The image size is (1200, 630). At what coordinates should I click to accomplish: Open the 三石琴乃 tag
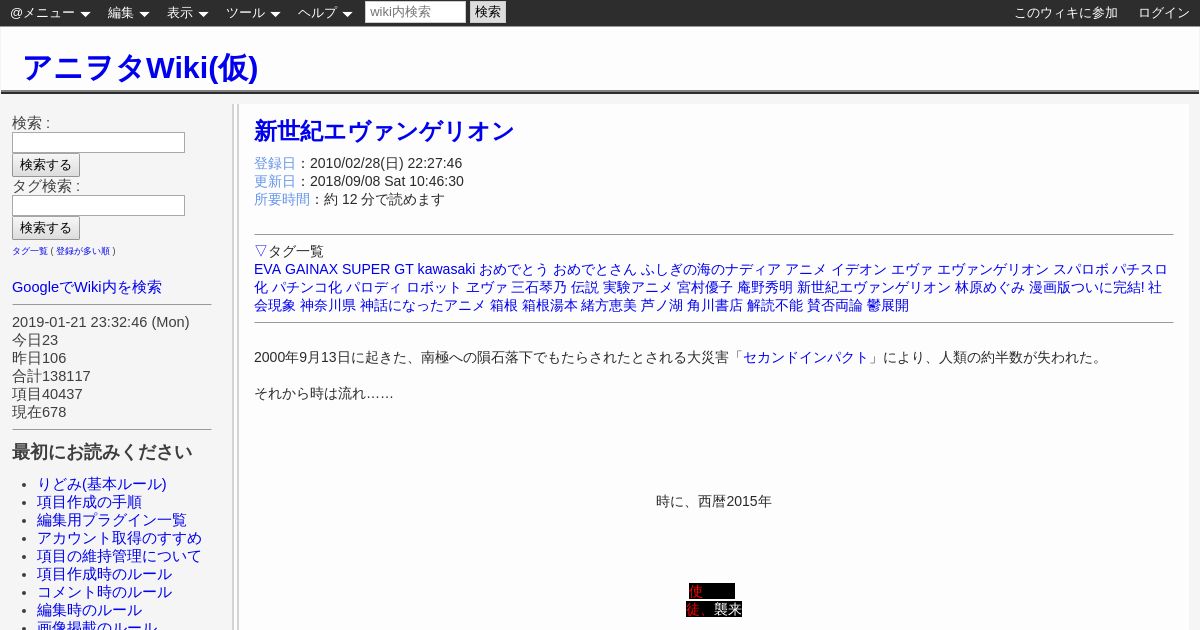tap(539, 288)
